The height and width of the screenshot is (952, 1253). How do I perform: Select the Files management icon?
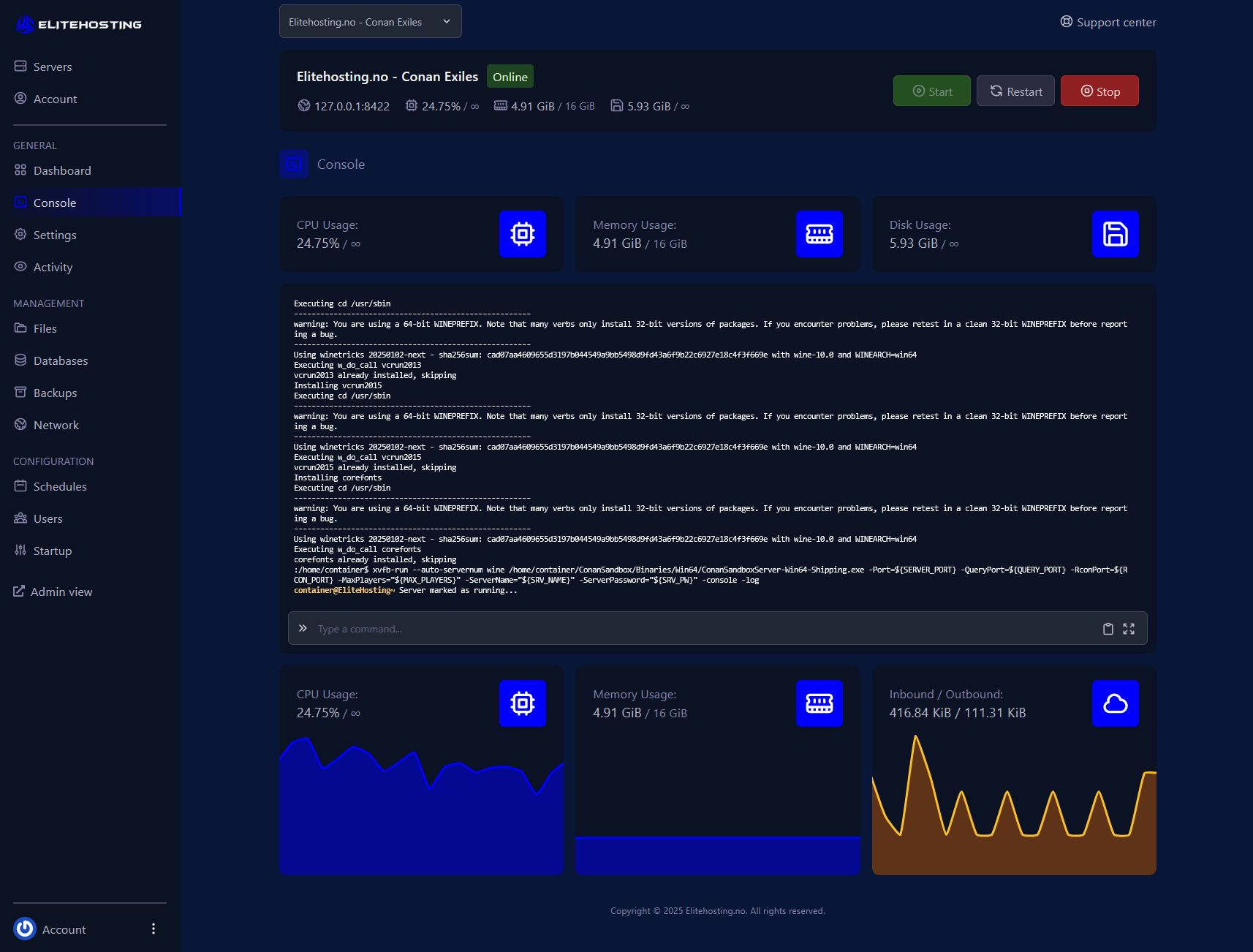pos(20,328)
